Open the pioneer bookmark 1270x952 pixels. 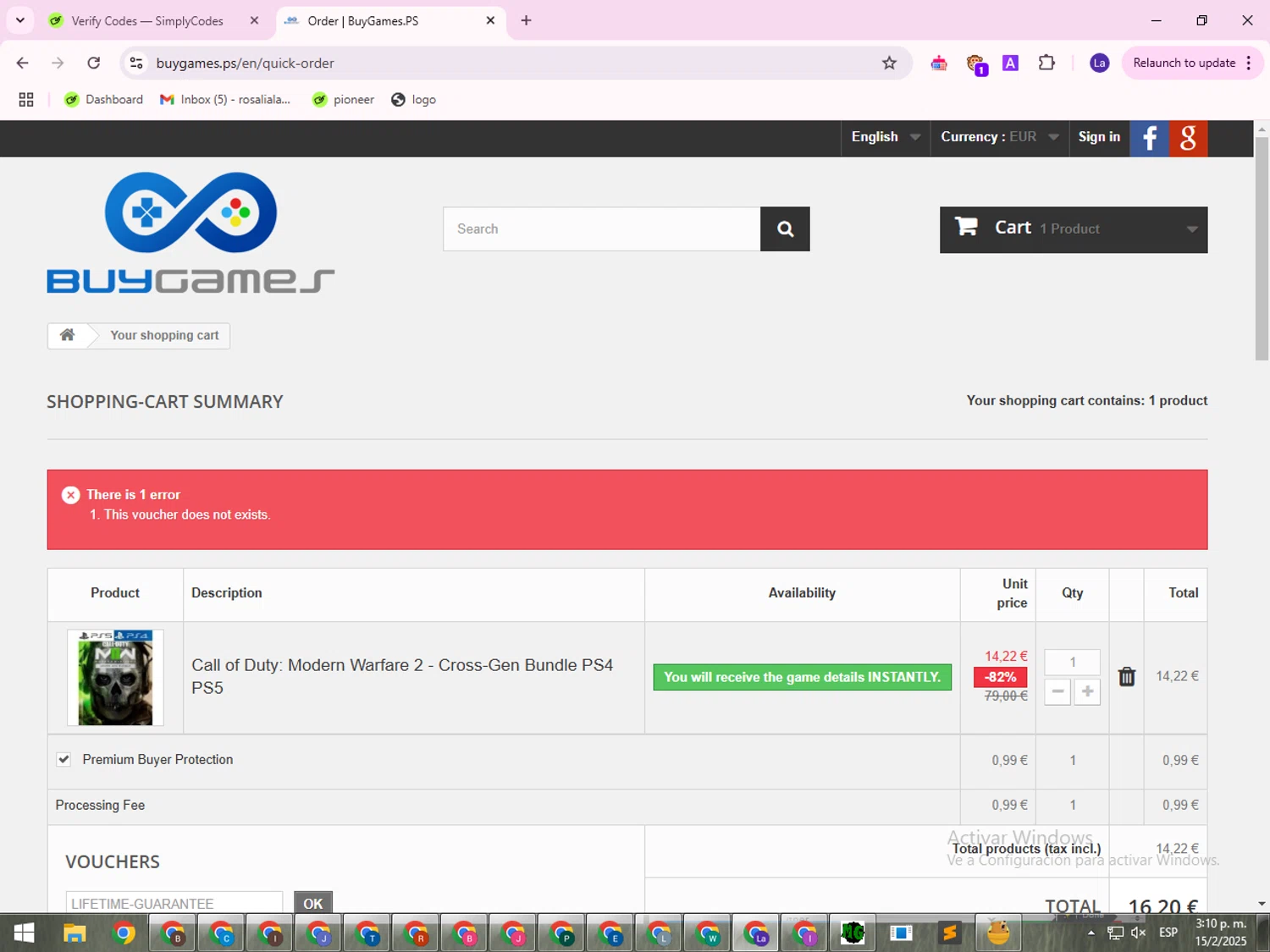click(343, 100)
